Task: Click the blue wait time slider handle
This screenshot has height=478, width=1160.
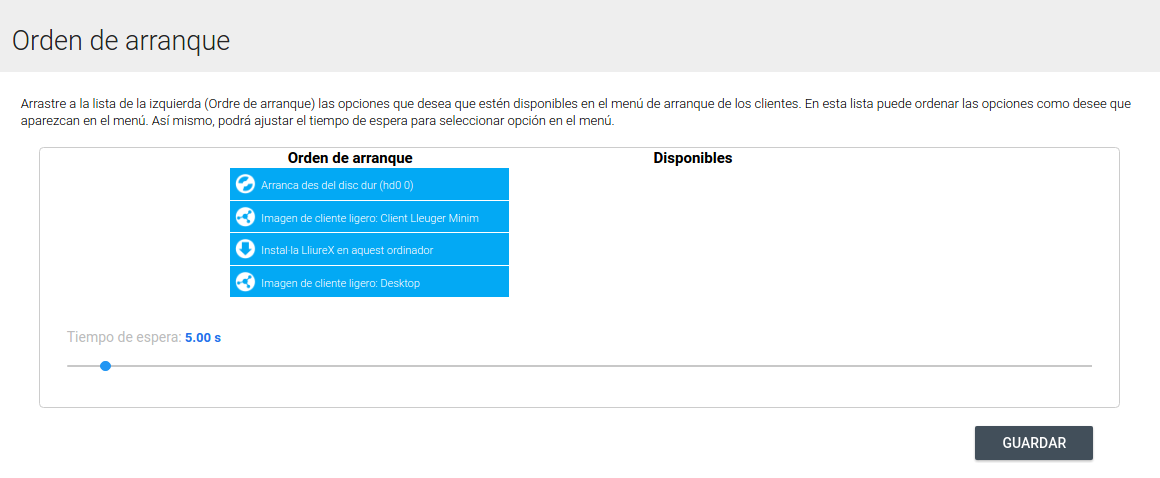Action: (105, 366)
